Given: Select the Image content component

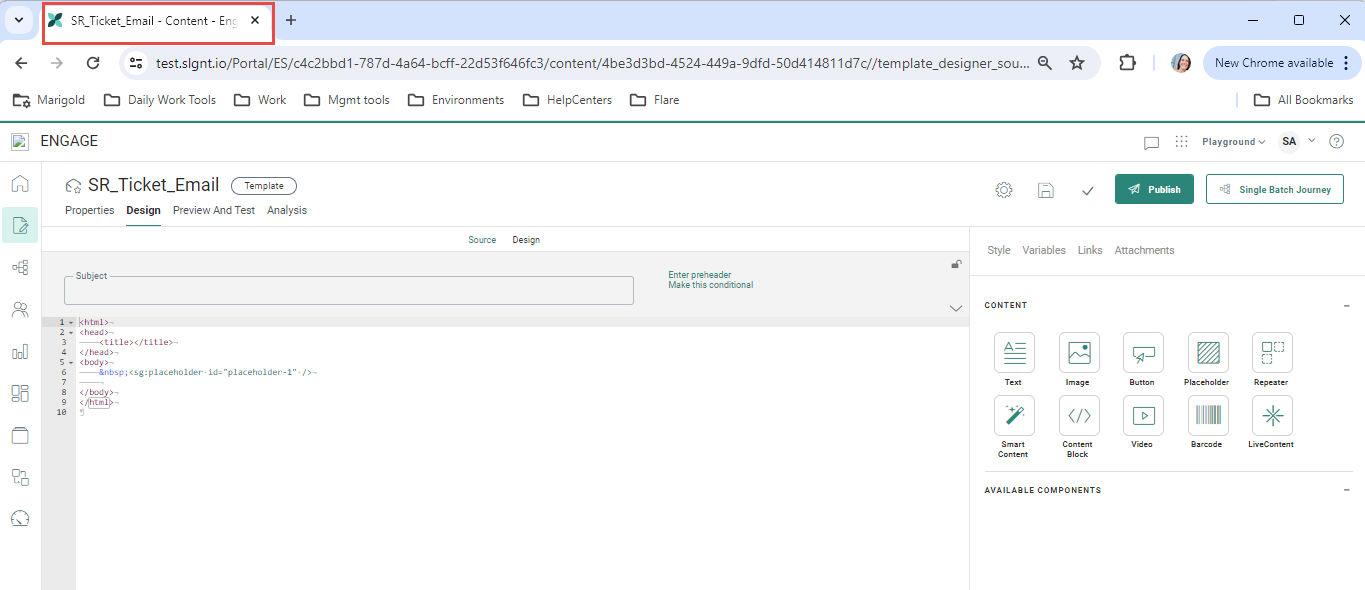Looking at the screenshot, I should click(1078, 353).
